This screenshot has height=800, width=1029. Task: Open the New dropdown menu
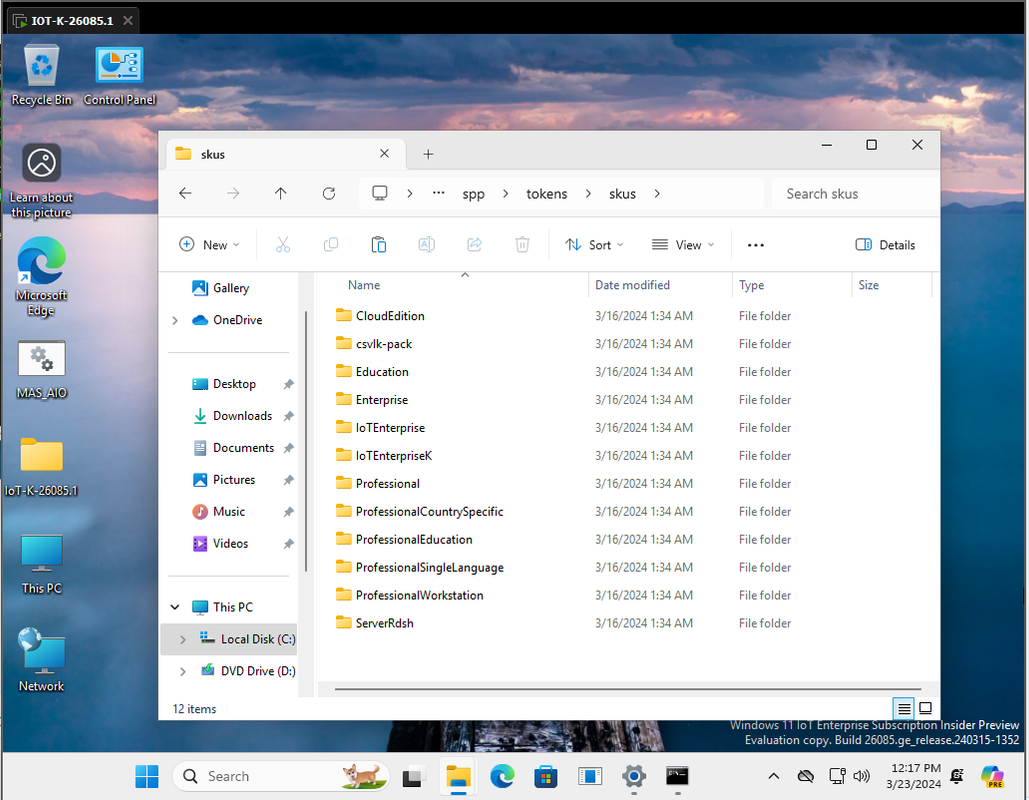pyautogui.click(x=209, y=245)
